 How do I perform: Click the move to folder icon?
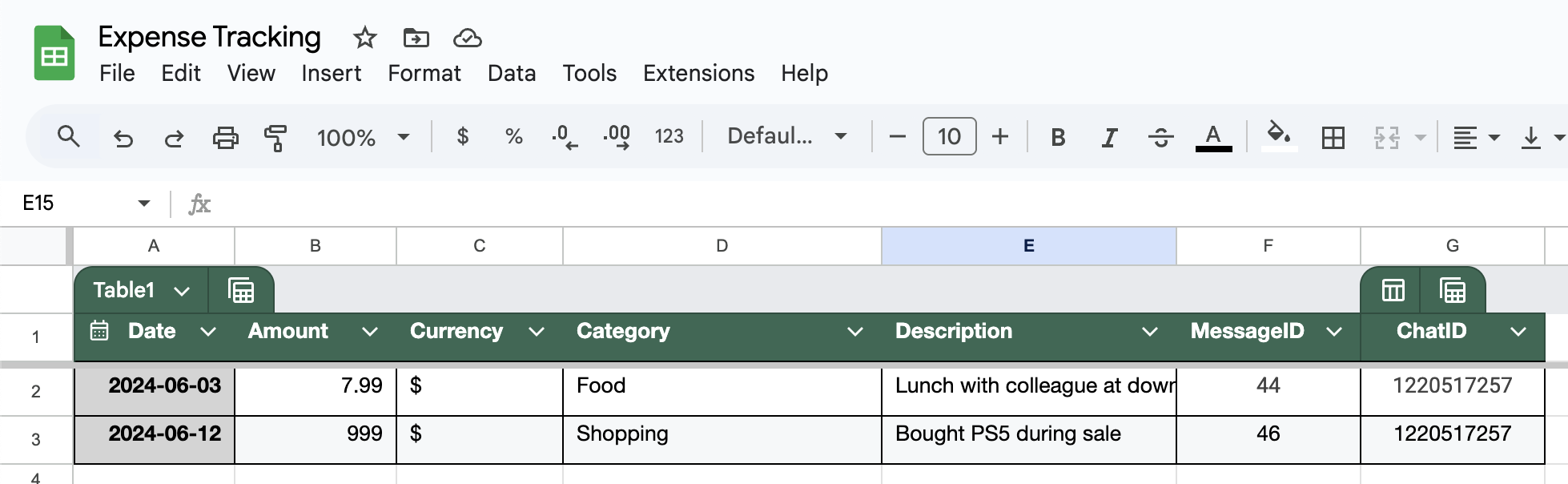pos(416,38)
